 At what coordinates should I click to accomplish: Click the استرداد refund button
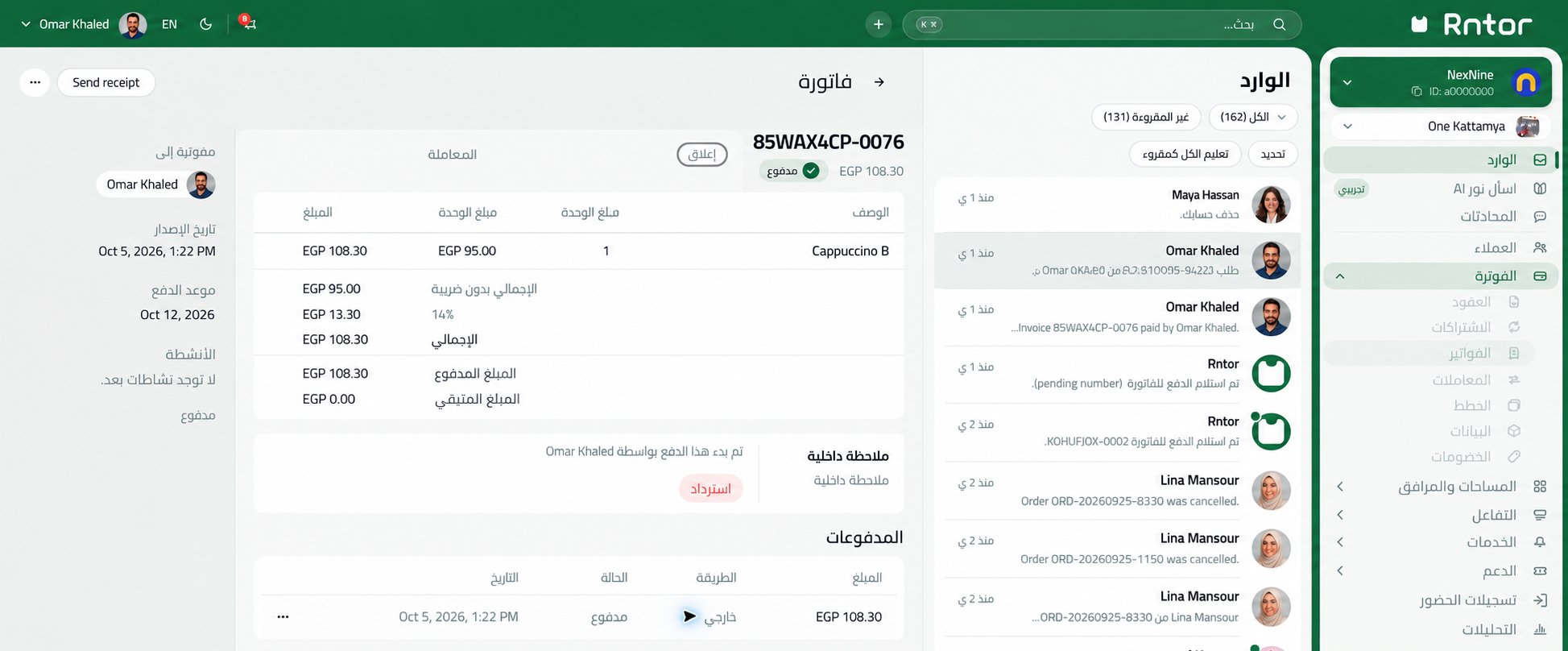click(710, 489)
